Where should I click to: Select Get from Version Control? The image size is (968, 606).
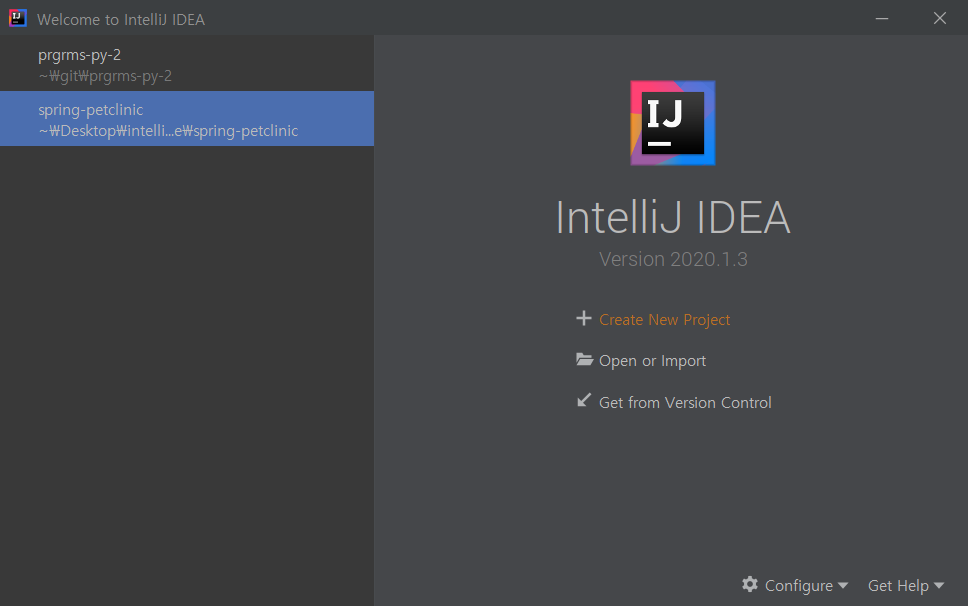tap(685, 402)
